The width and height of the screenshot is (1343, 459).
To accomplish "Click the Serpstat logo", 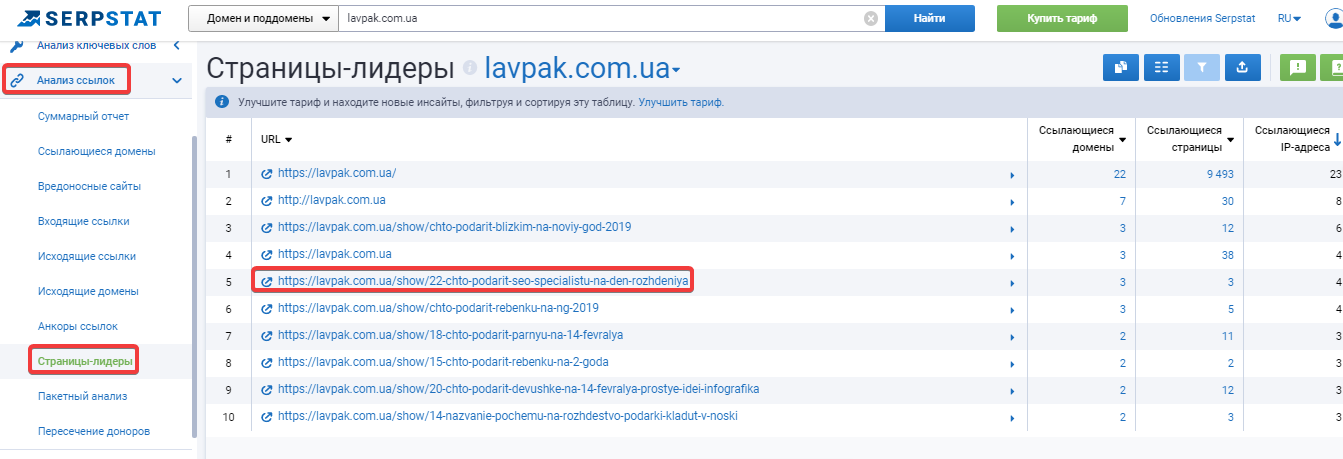I will (90, 18).
